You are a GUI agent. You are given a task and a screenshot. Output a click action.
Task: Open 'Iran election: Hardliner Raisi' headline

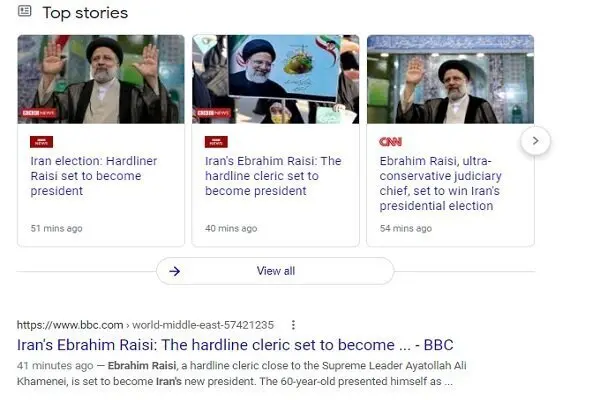click(x=94, y=176)
